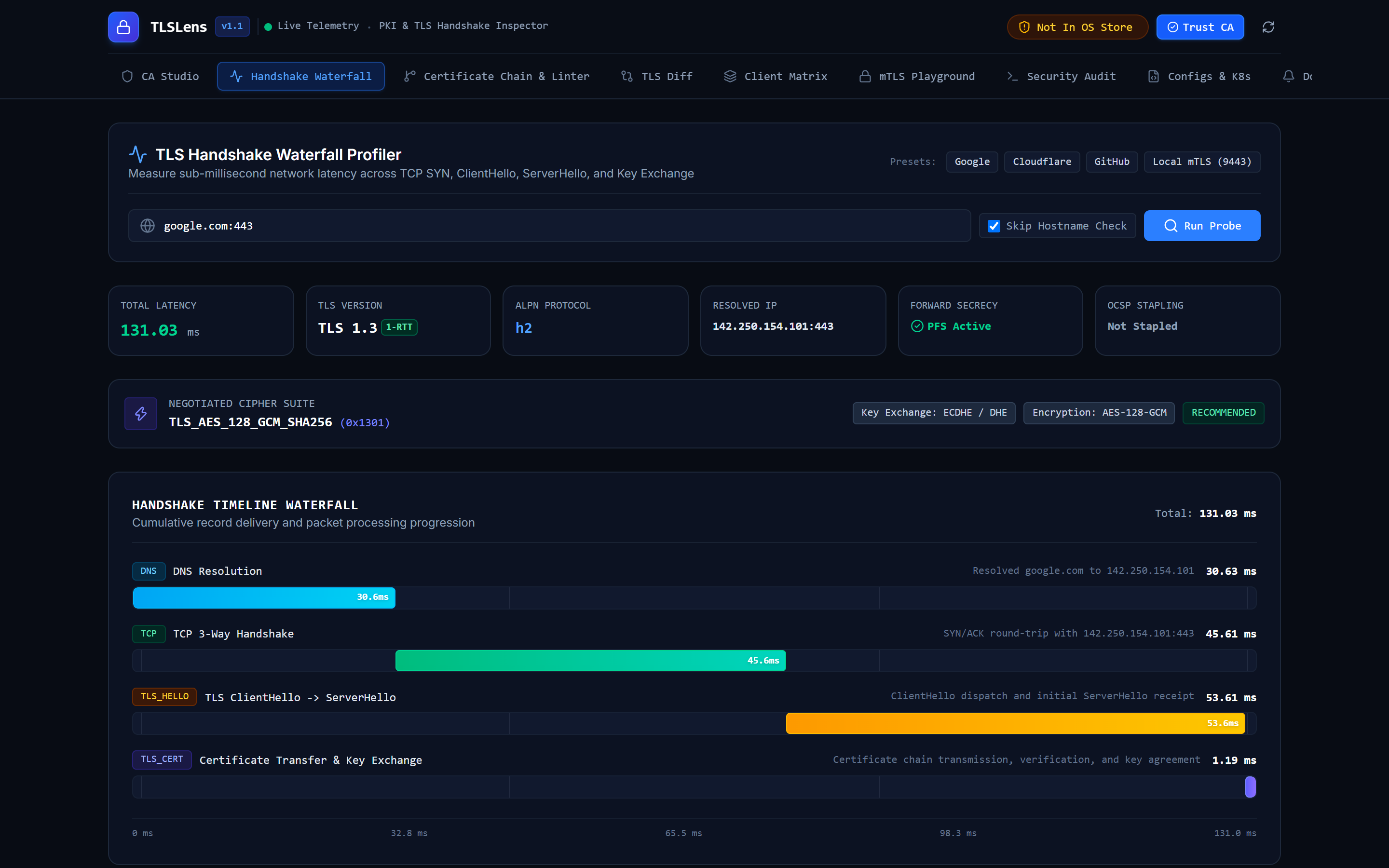Click the DNS stage tag
Viewport: 1389px width, 868px height.
(x=149, y=571)
